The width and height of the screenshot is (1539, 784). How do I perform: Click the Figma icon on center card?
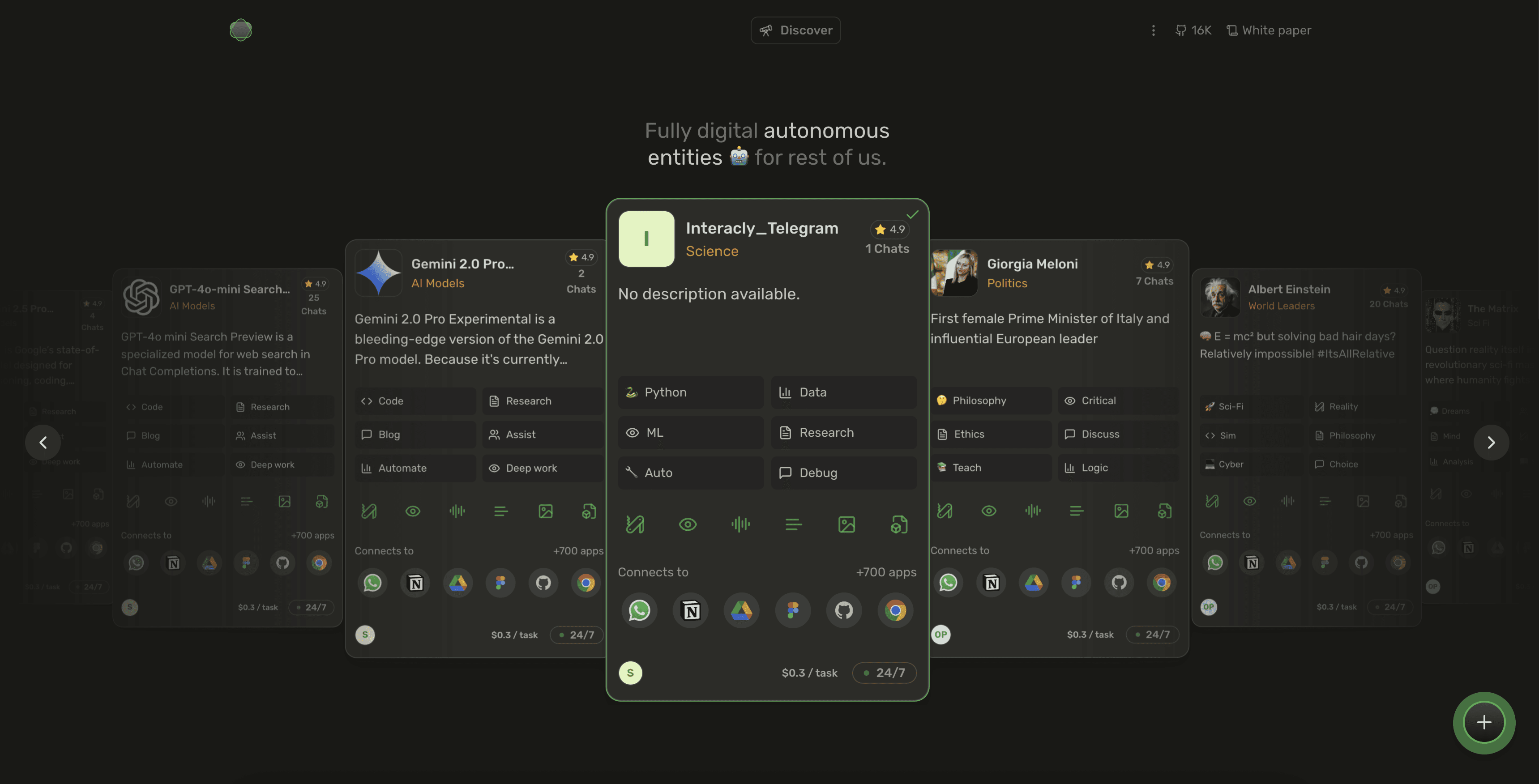793,610
